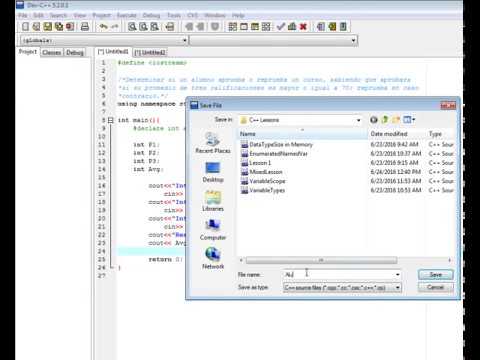480x360 pixels.
Task: Click the Close file toolbar icon
Action: (70, 27)
